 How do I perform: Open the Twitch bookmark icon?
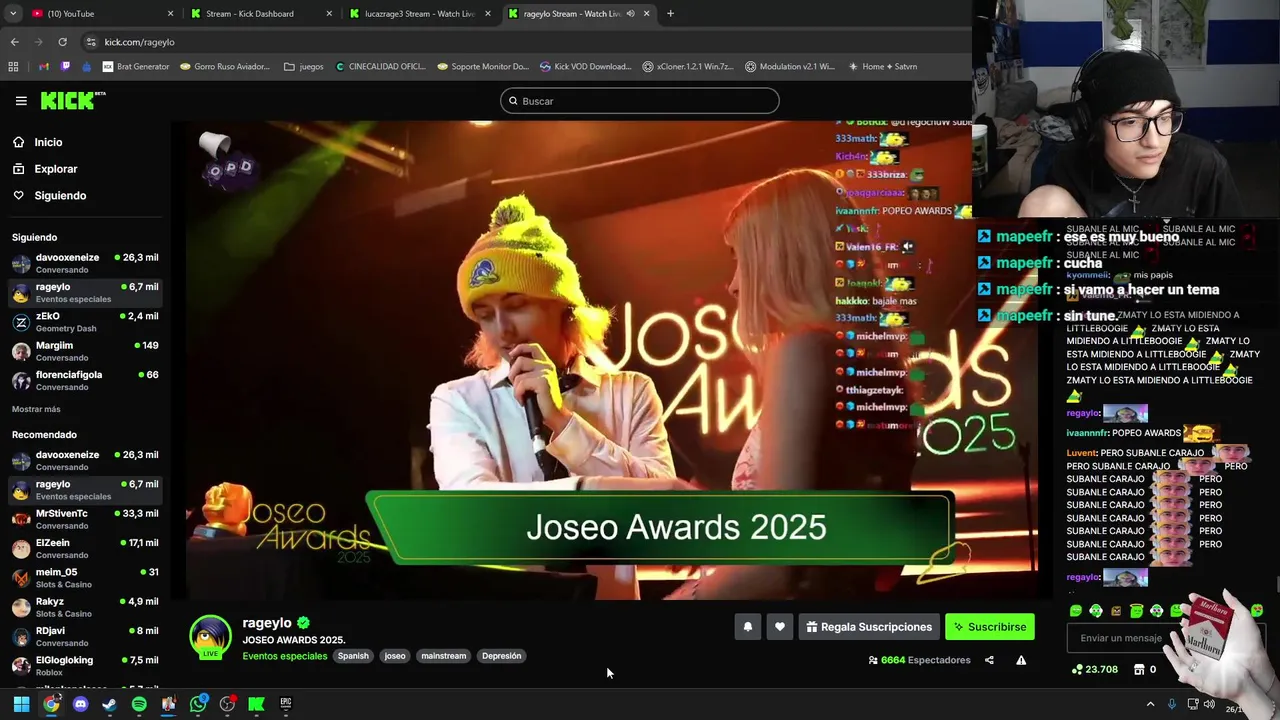coord(66,67)
